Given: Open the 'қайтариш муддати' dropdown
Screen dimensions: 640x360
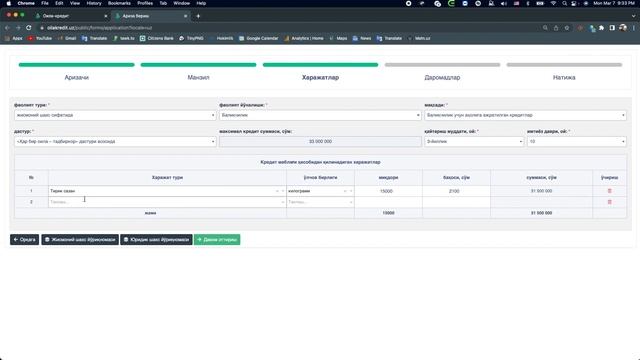Looking at the screenshot, I should 474,142.
